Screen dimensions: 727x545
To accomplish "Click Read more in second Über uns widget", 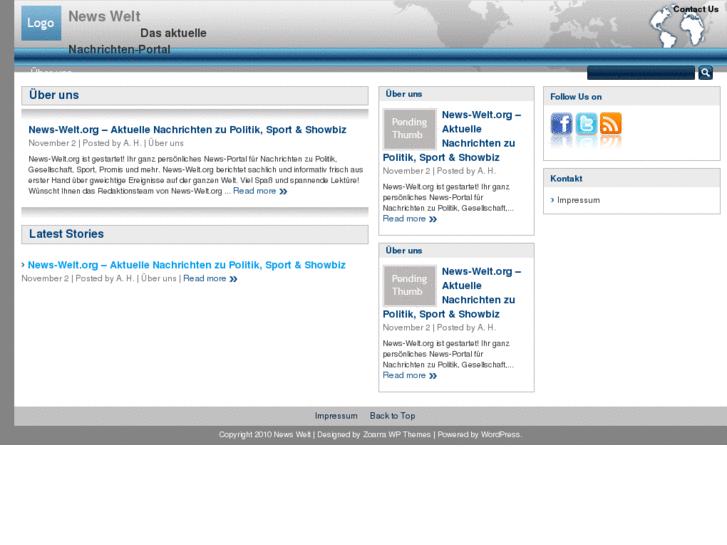I will click(410, 375).
